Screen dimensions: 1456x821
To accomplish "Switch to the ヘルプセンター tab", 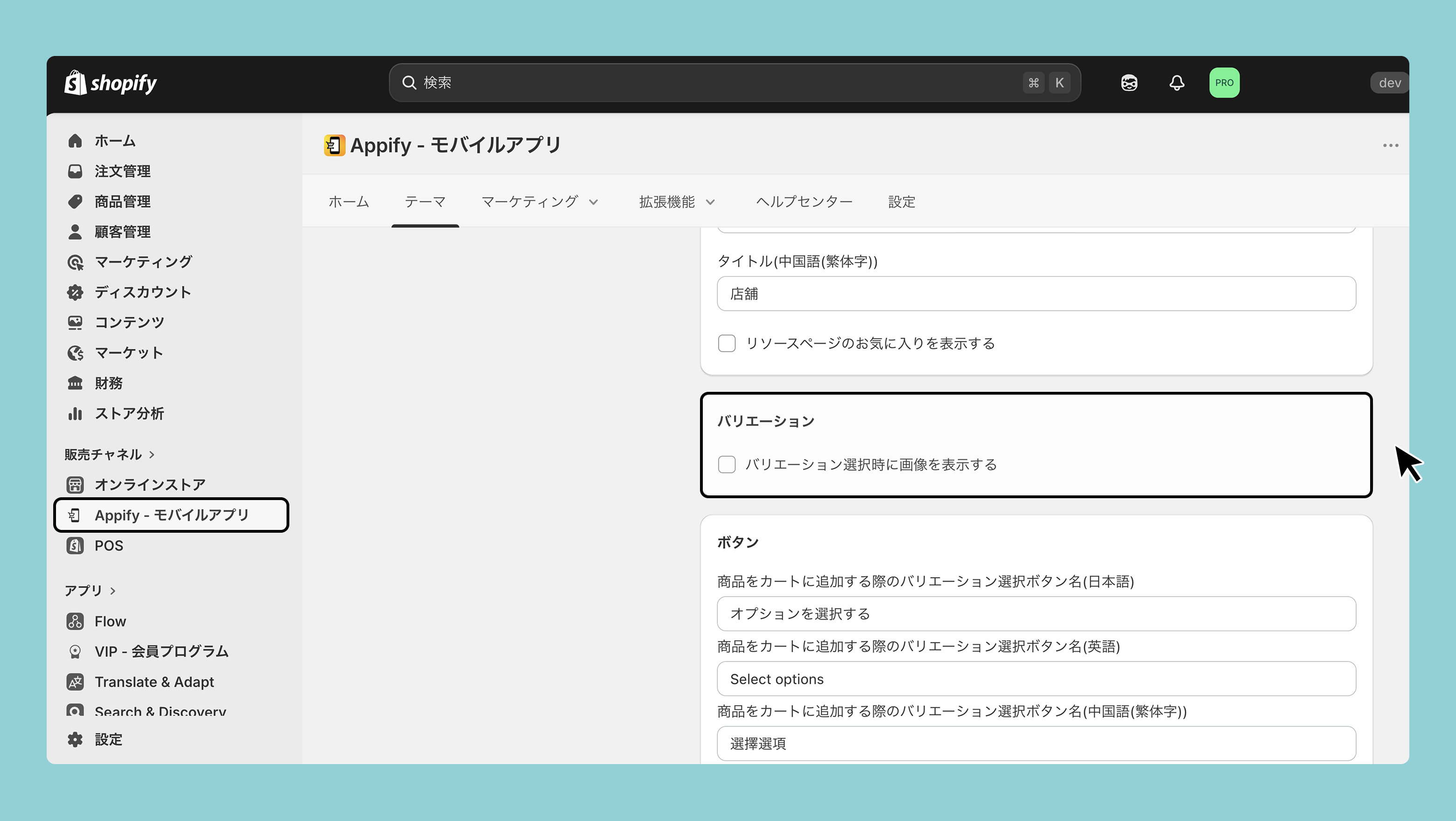I will point(804,202).
